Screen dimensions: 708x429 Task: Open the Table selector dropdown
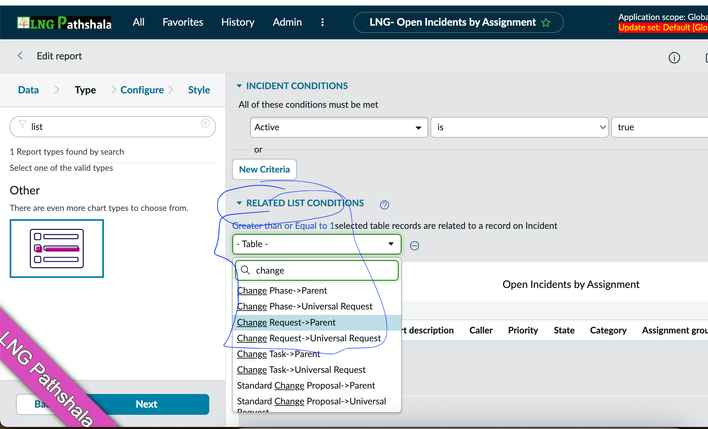[x=316, y=244]
